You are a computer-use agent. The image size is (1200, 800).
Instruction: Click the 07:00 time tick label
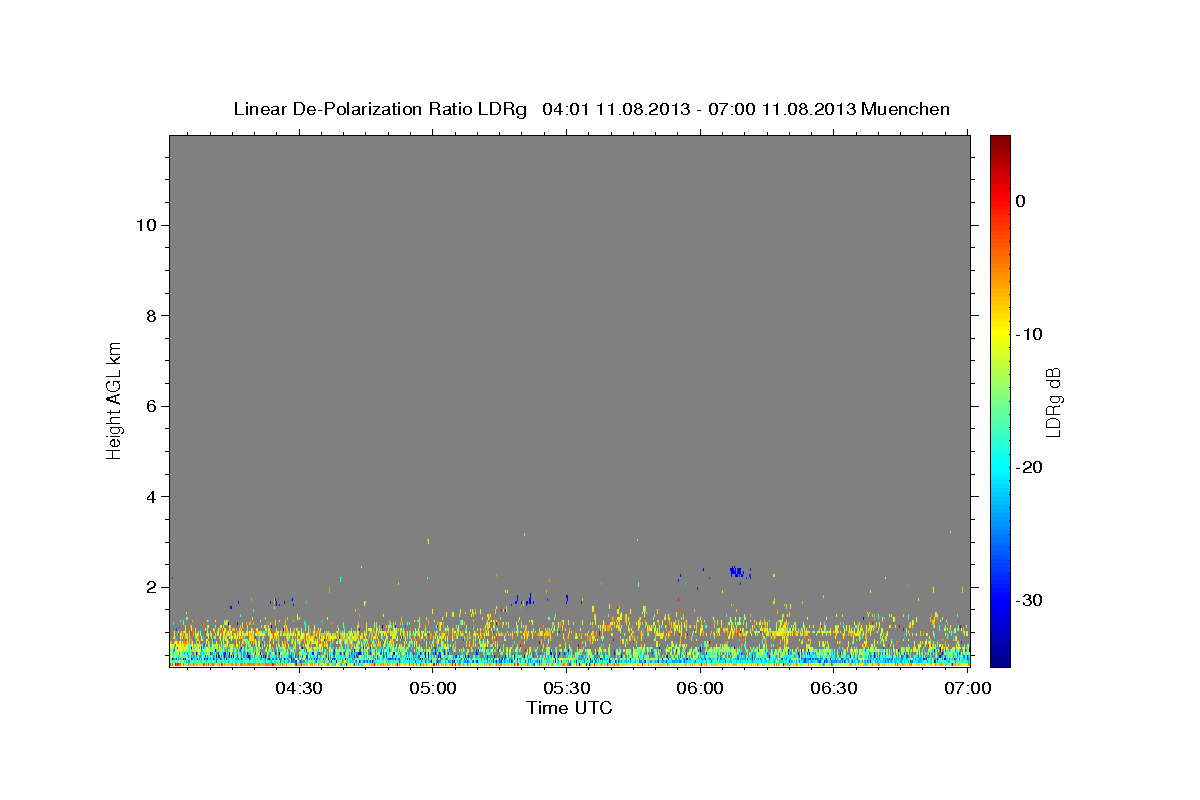(968, 688)
